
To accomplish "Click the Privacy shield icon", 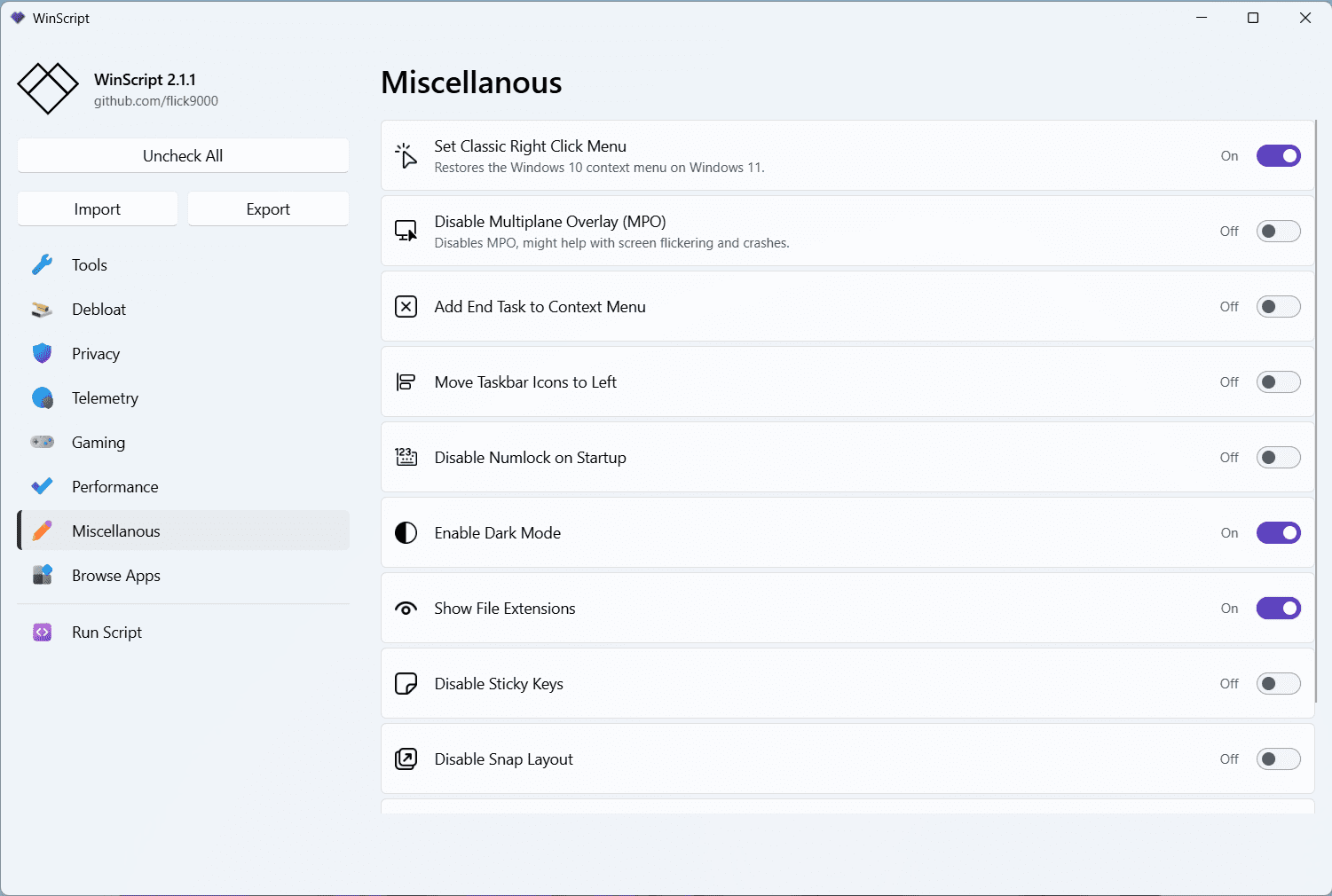I will point(43,353).
